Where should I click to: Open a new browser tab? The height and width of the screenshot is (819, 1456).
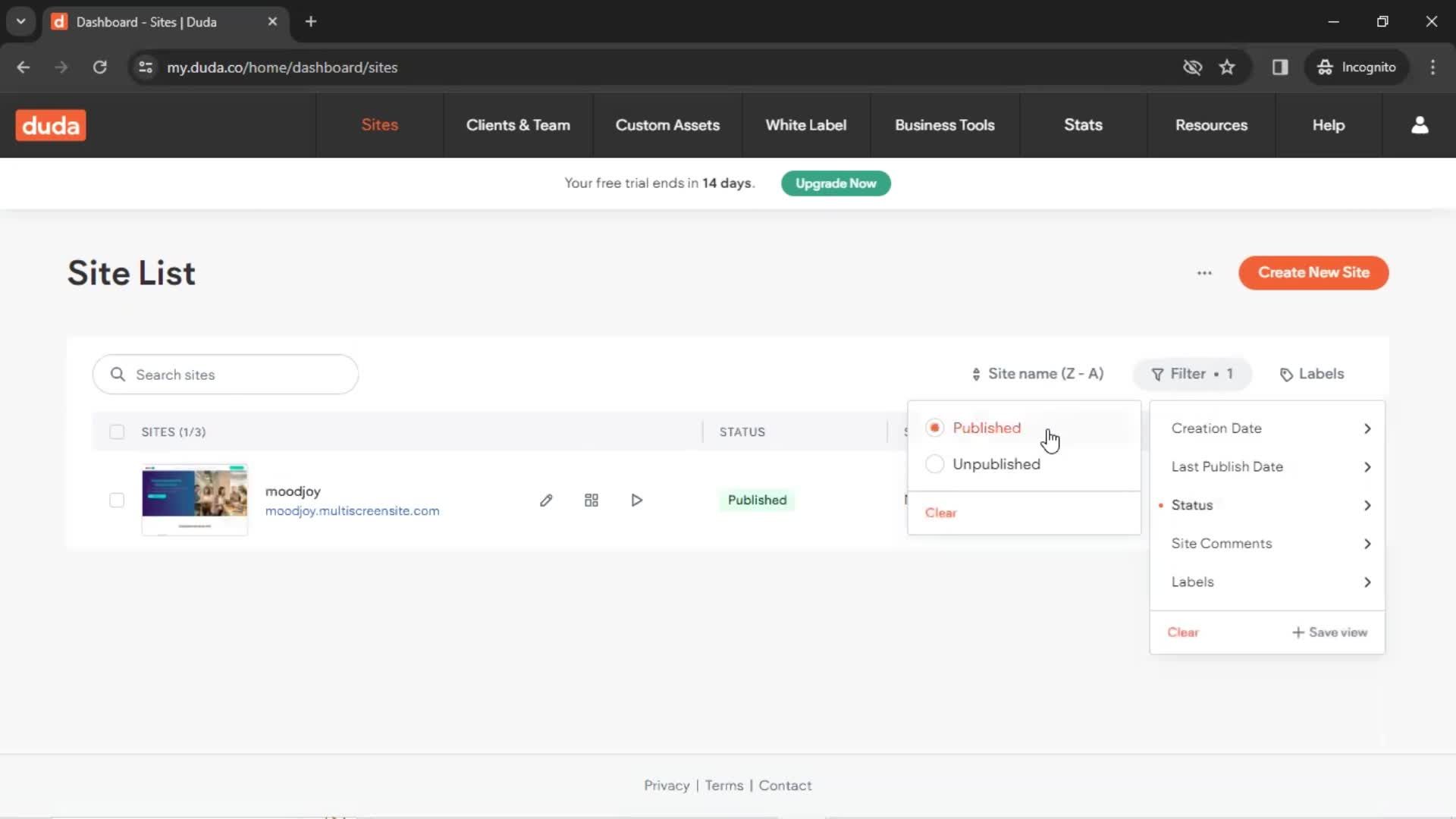pyautogui.click(x=311, y=22)
